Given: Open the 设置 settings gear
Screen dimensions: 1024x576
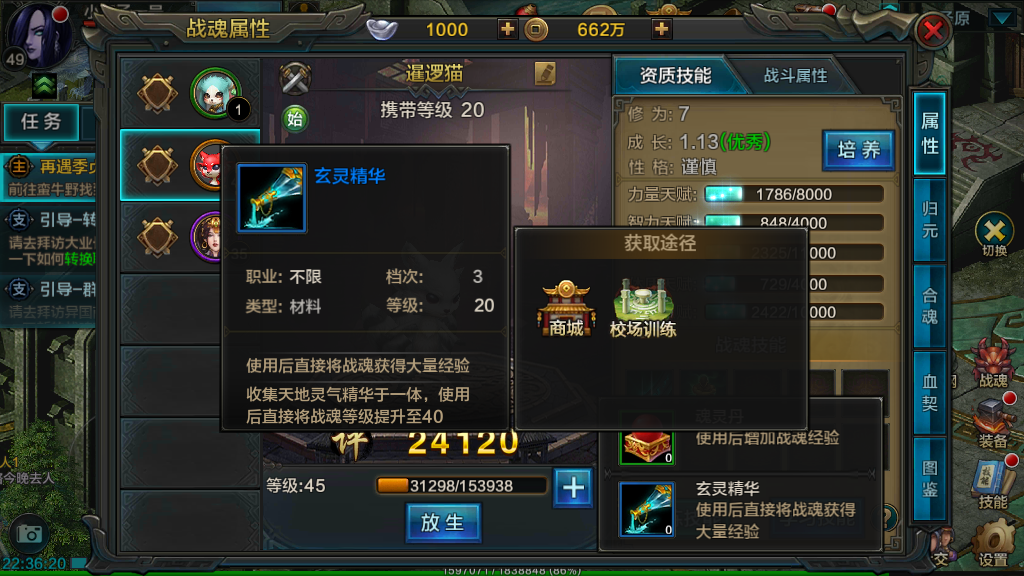Looking at the screenshot, I should (993, 543).
